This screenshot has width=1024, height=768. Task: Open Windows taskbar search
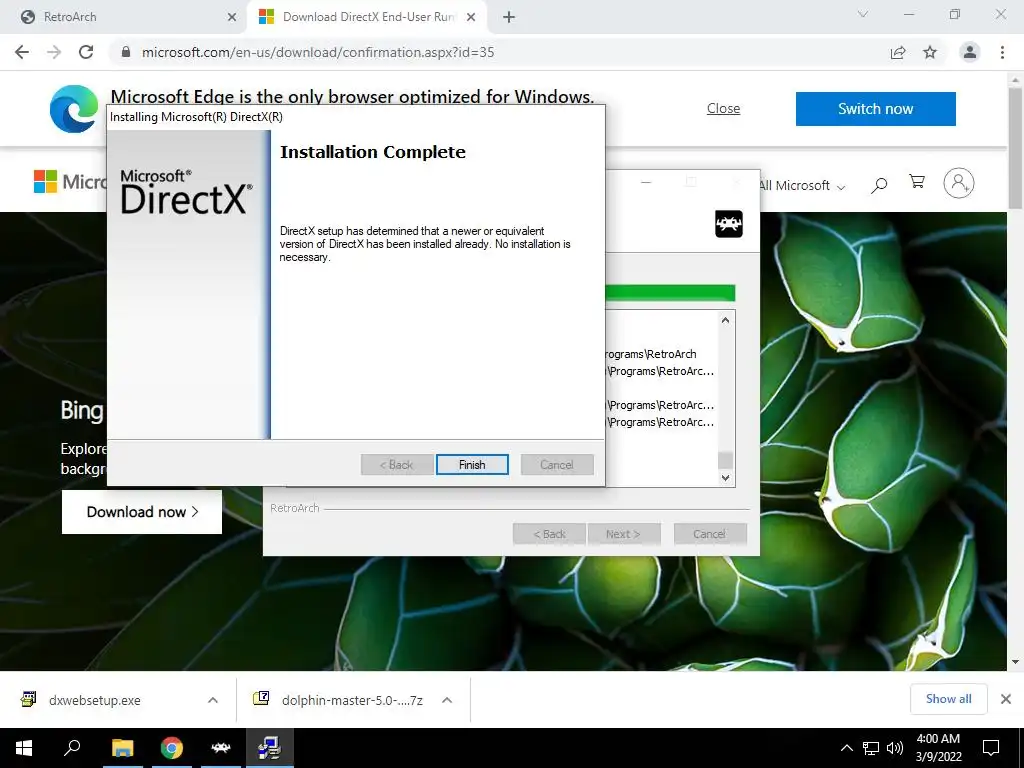pyautogui.click(x=72, y=748)
